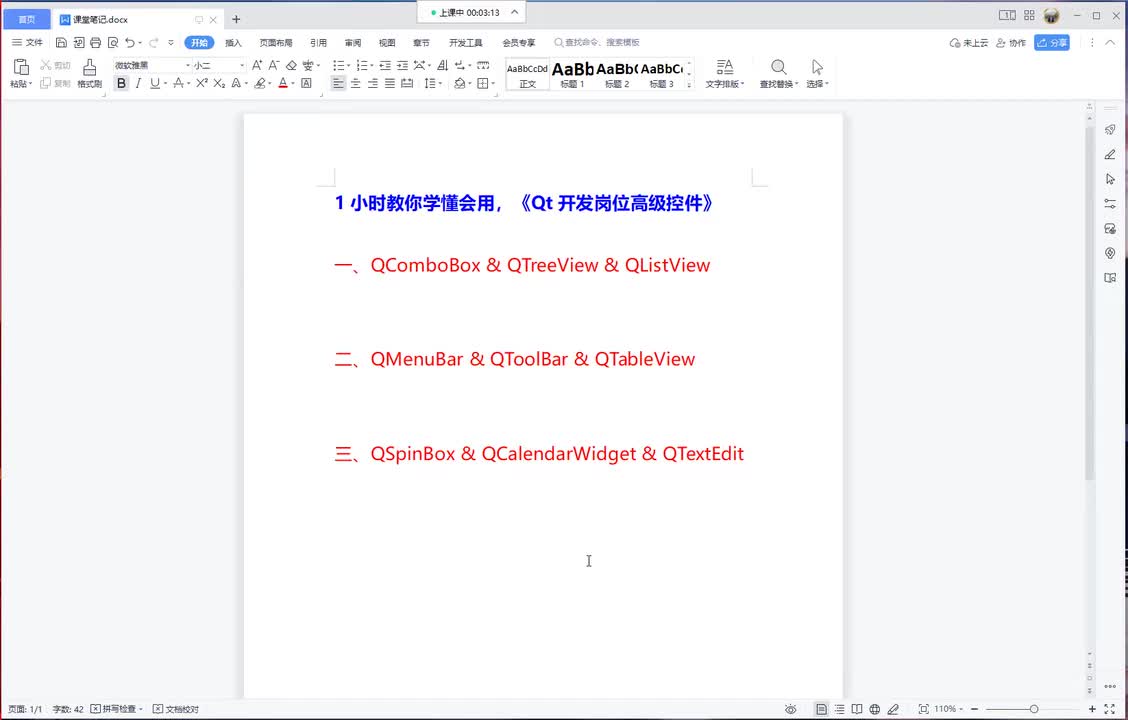Click the Print icon in quick access bar

[96, 42]
